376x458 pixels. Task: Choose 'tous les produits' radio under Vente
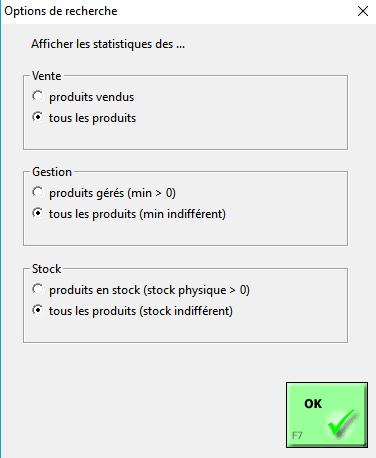(38, 117)
